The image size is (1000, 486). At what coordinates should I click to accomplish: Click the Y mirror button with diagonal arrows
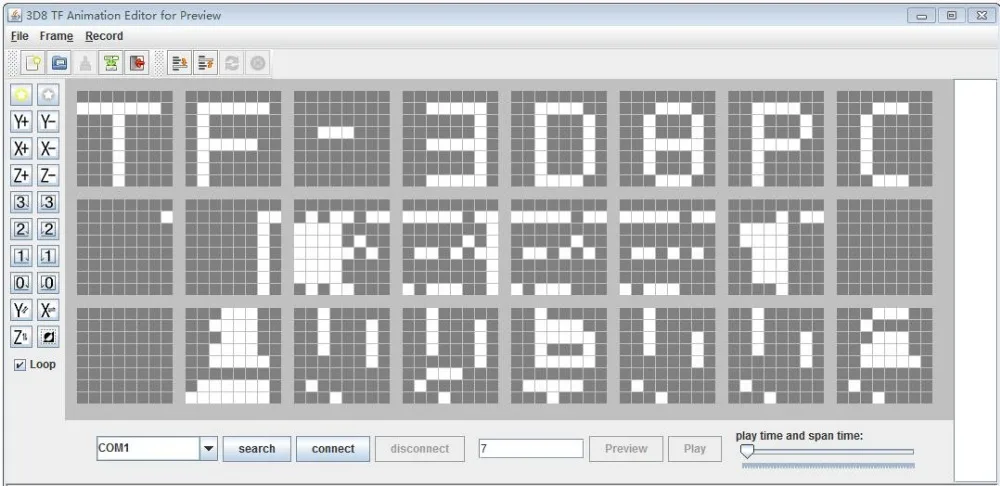[x=22, y=311]
